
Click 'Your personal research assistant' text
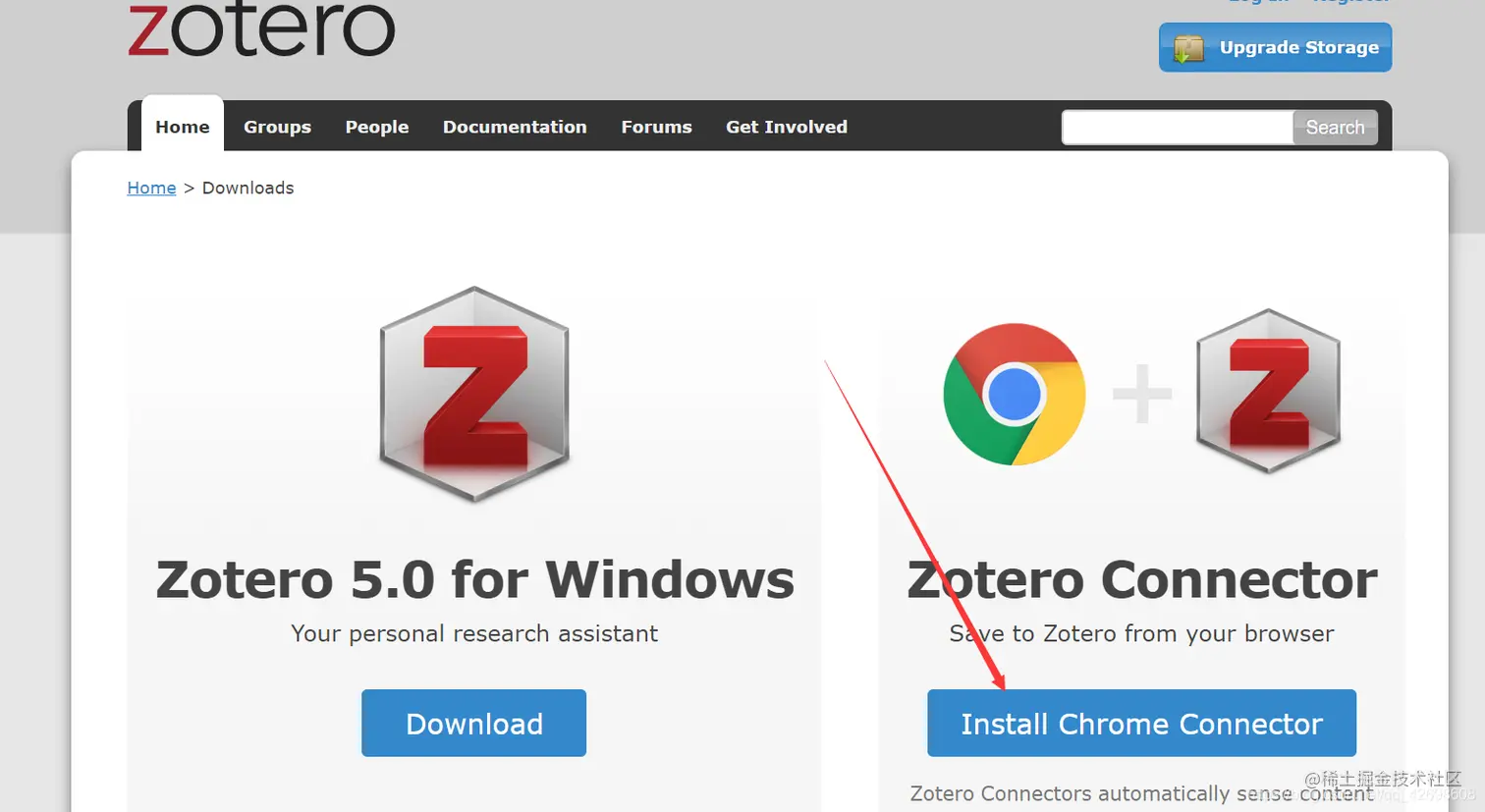click(474, 633)
